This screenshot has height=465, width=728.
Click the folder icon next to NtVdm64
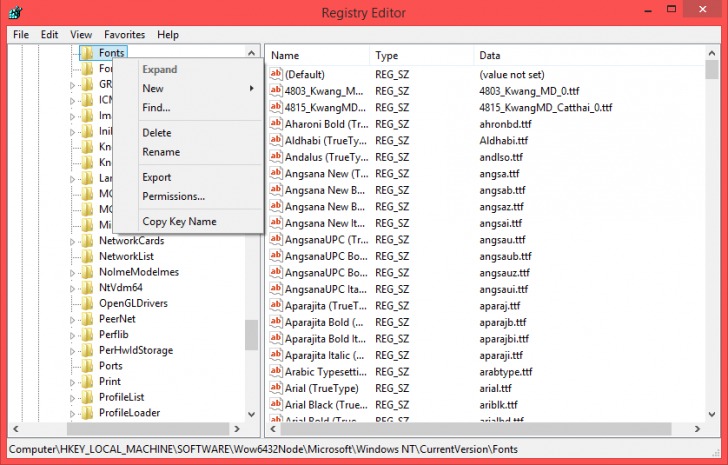[88, 288]
